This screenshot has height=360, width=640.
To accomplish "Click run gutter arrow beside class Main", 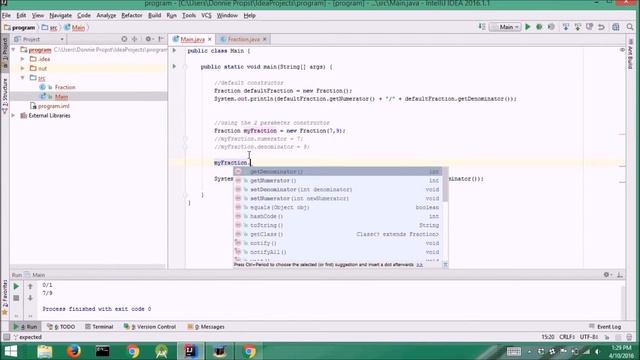I will click(x=174, y=51).
